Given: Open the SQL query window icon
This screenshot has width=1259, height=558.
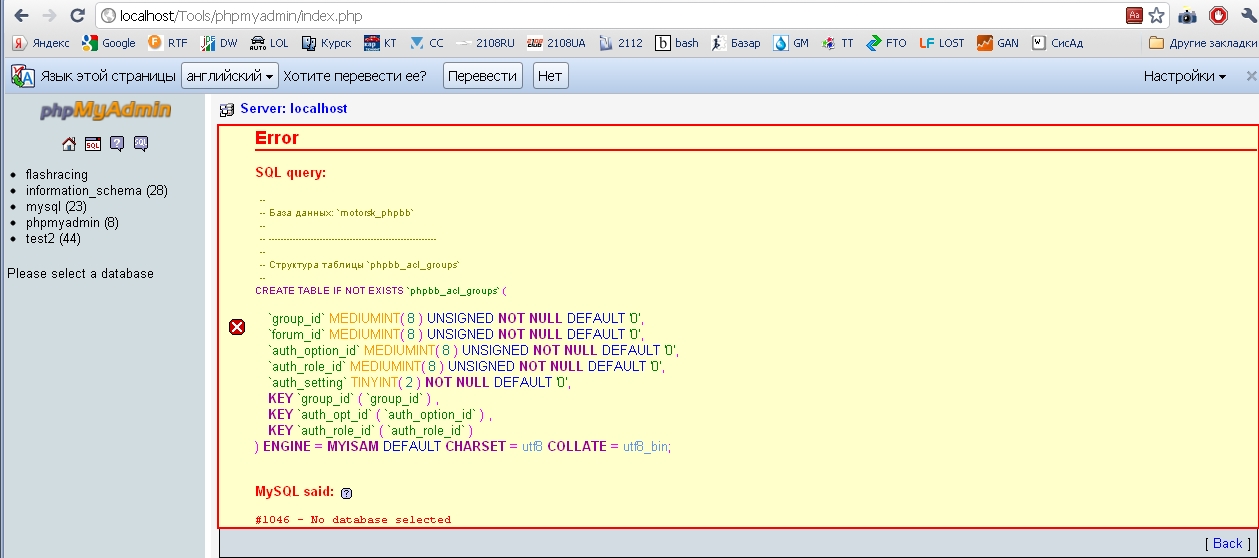Looking at the screenshot, I should tap(93, 144).
